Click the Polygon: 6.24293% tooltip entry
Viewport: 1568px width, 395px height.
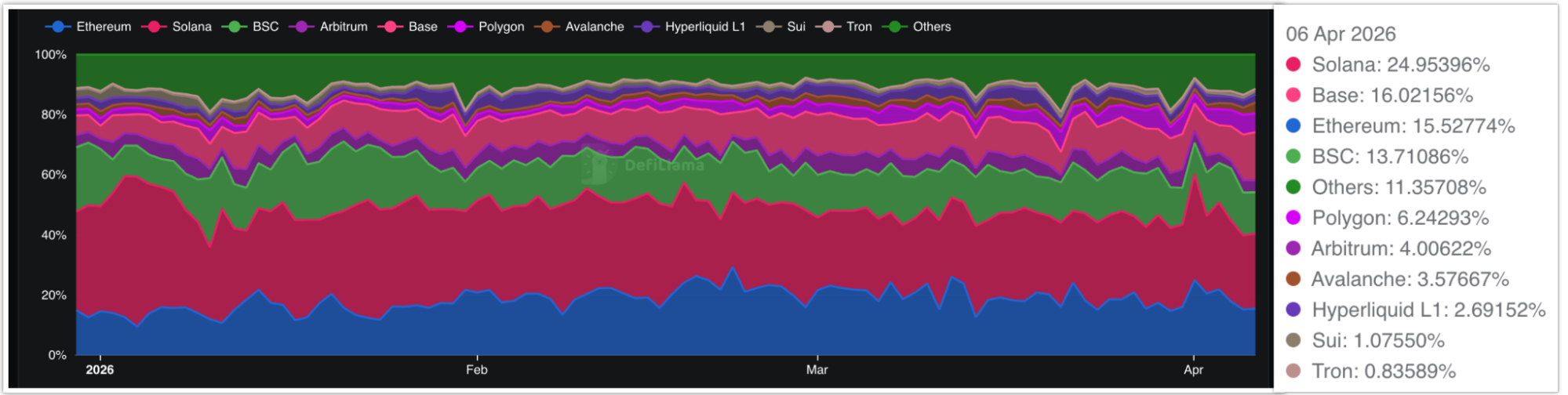1400,218
